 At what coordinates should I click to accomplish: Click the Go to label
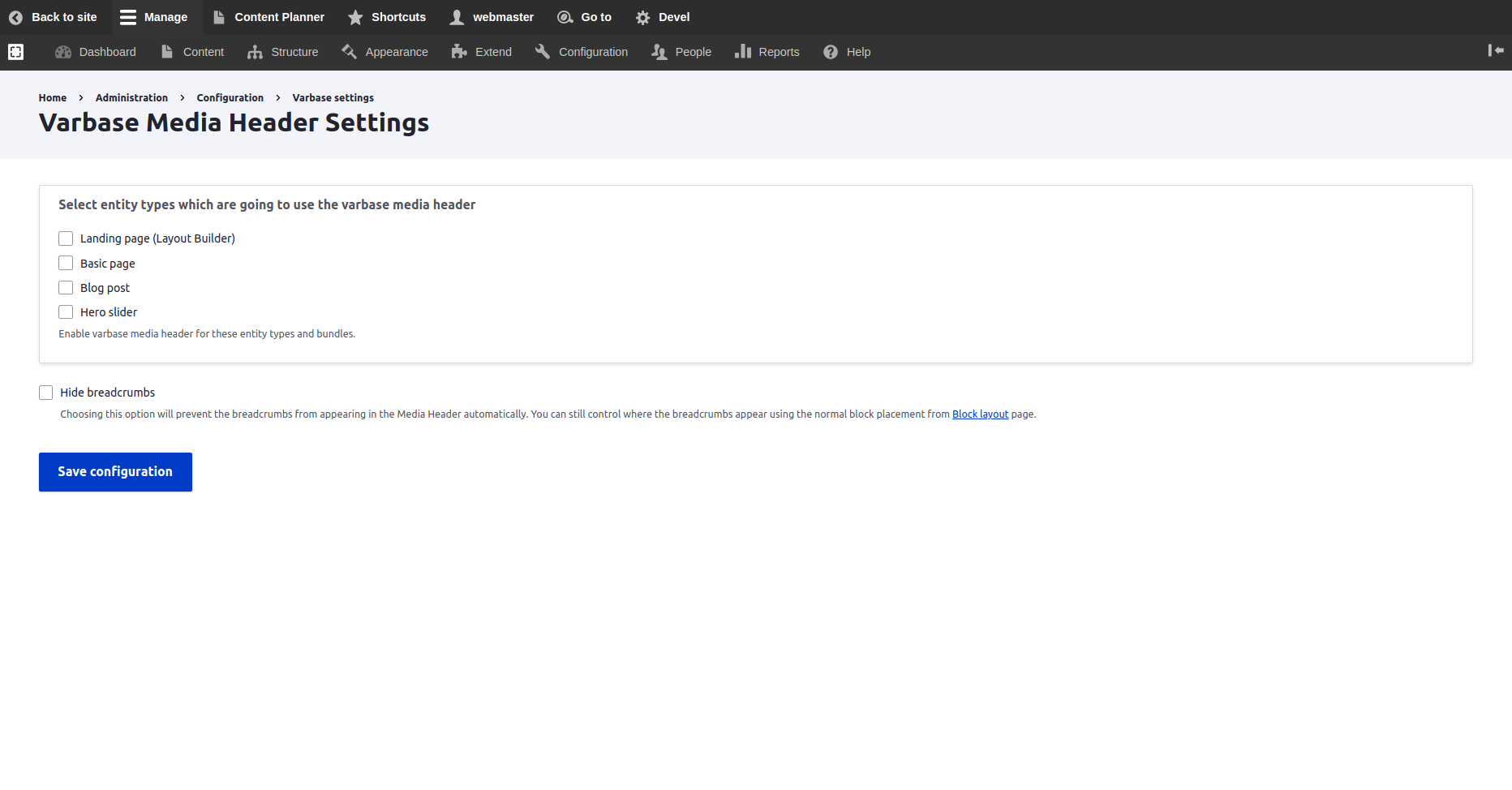tap(596, 17)
